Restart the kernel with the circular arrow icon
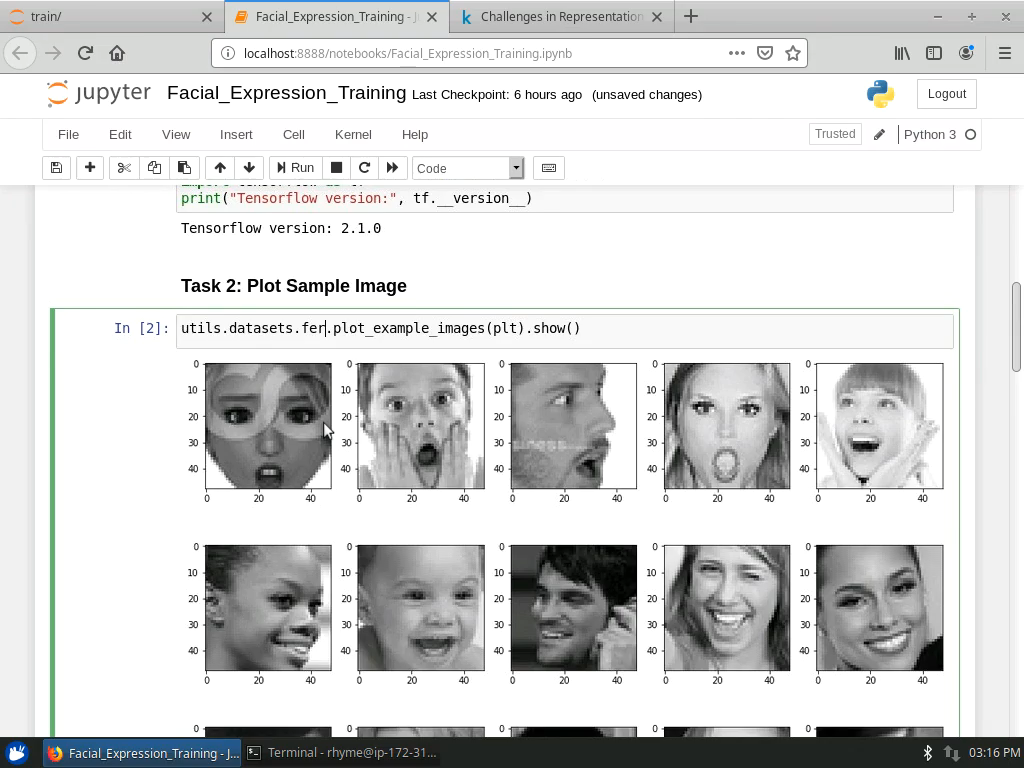The width and height of the screenshot is (1024, 768). tap(364, 168)
